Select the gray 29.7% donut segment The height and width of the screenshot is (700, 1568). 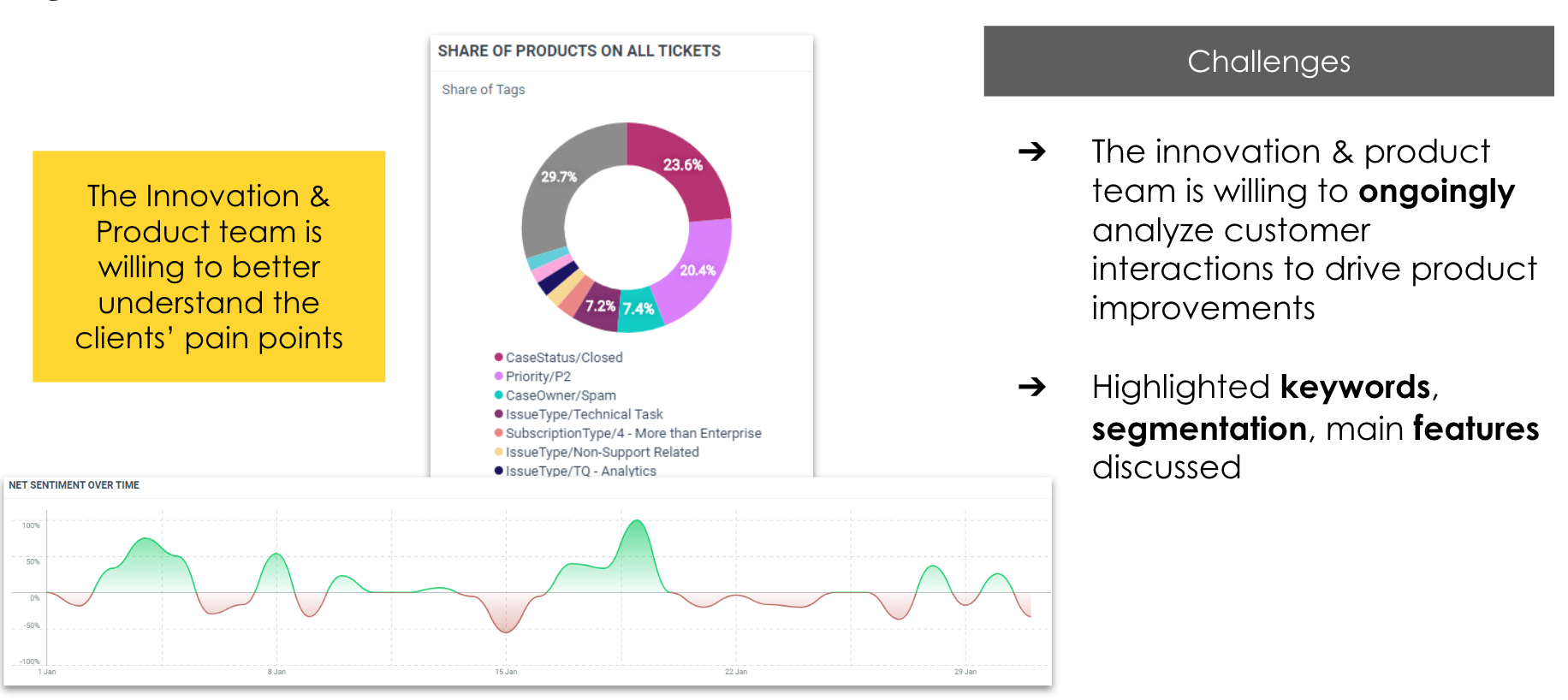[x=559, y=177]
